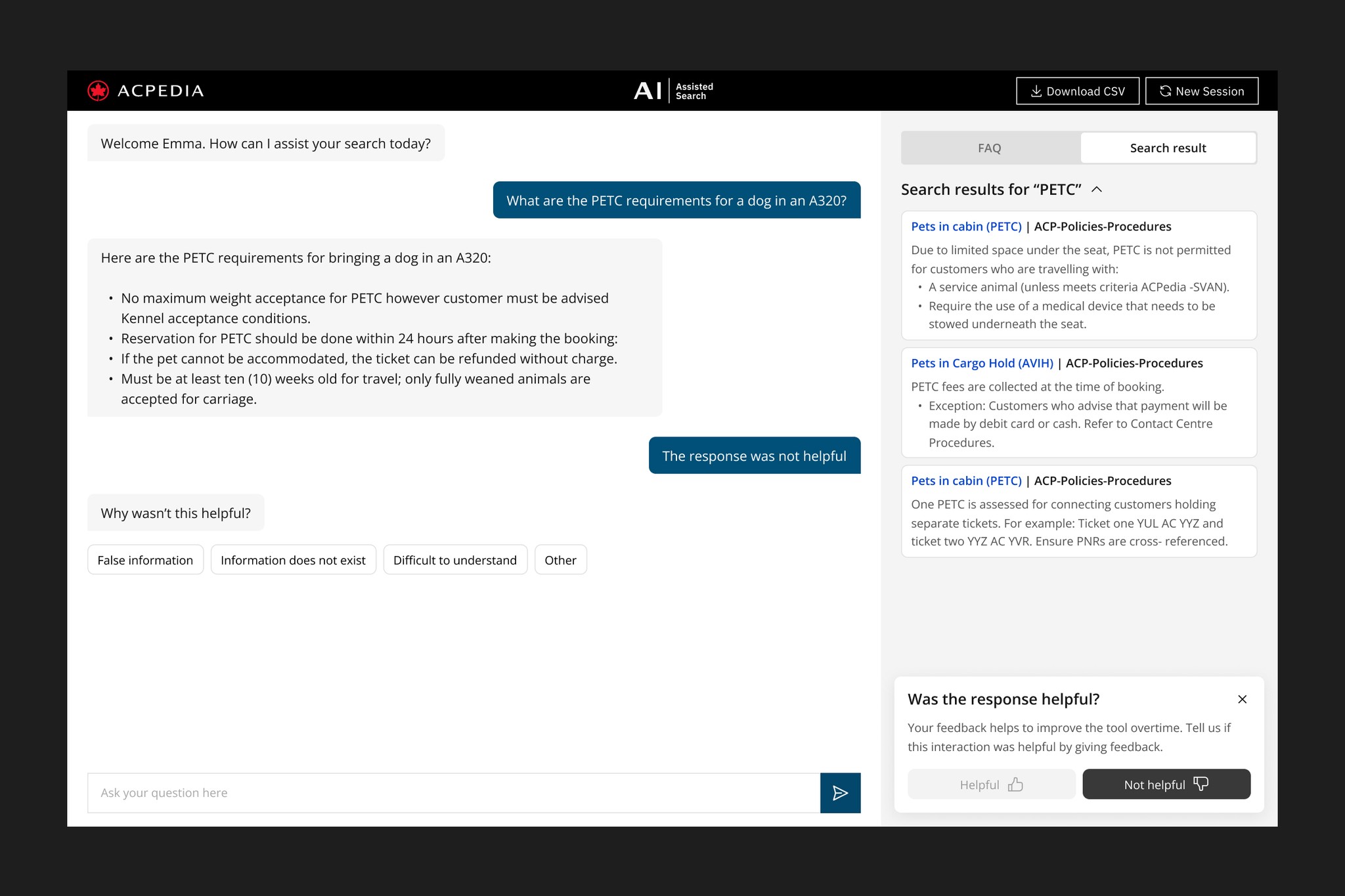Viewport: 1345px width, 896px height.
Task: Click the thumbs-up Helpful button
Action: tap(991, 784)
